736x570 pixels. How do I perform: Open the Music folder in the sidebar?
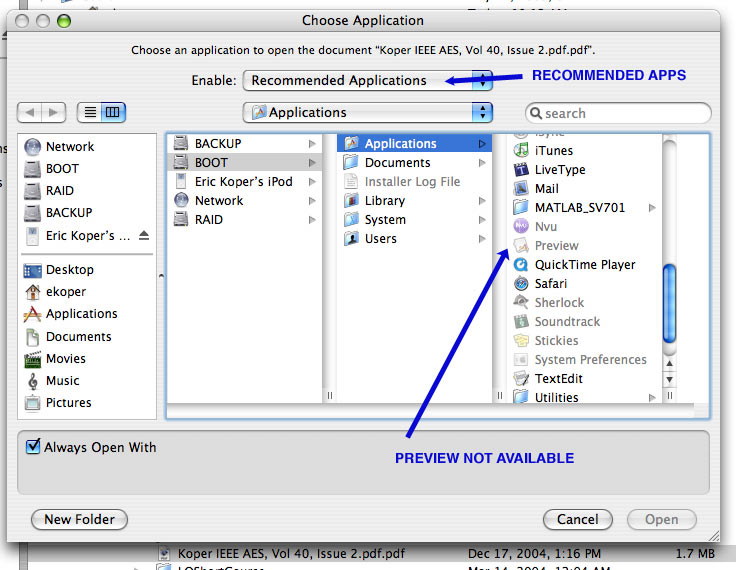[x=62, y=381]
